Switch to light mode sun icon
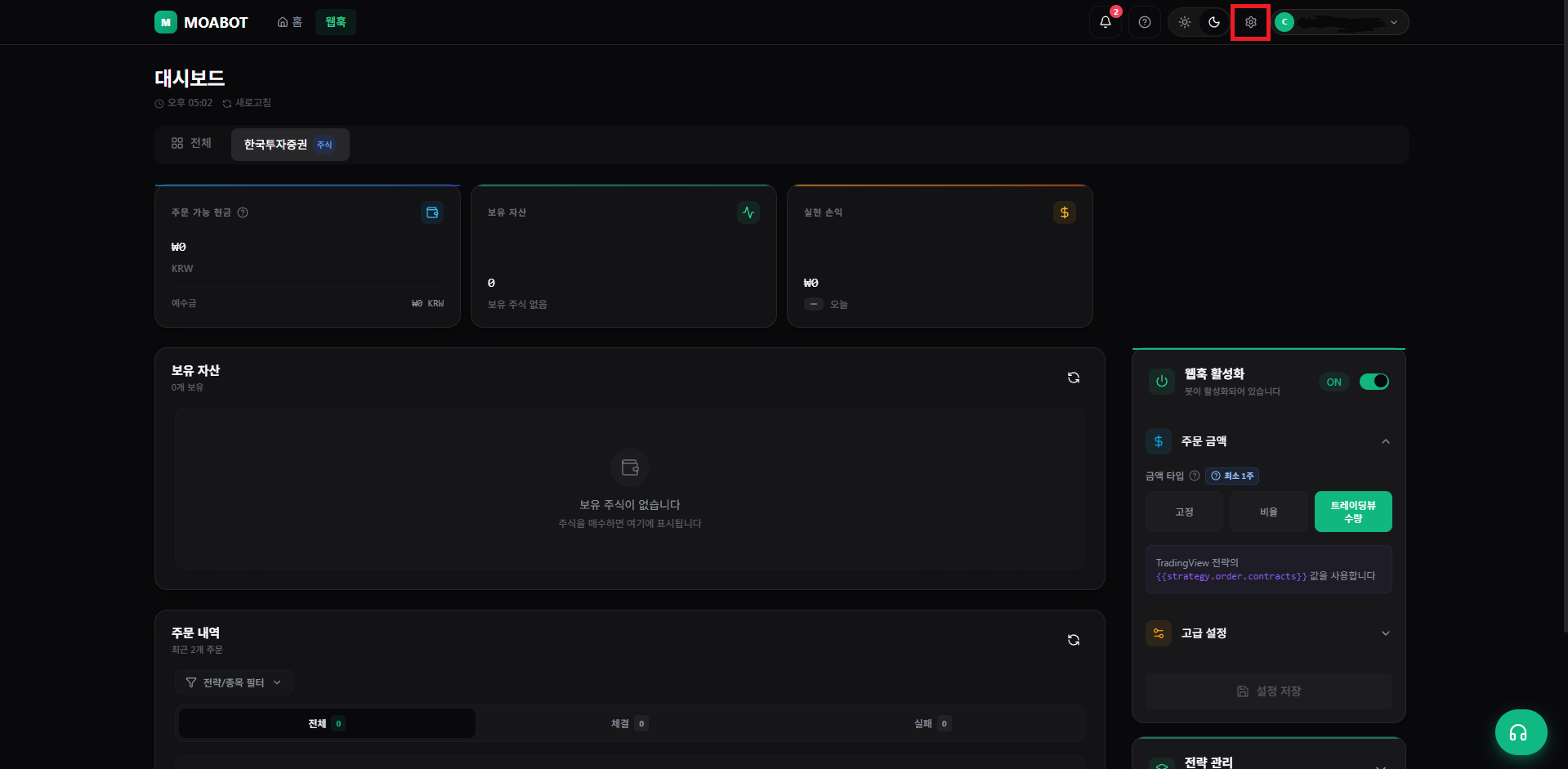 (1185, 22)
